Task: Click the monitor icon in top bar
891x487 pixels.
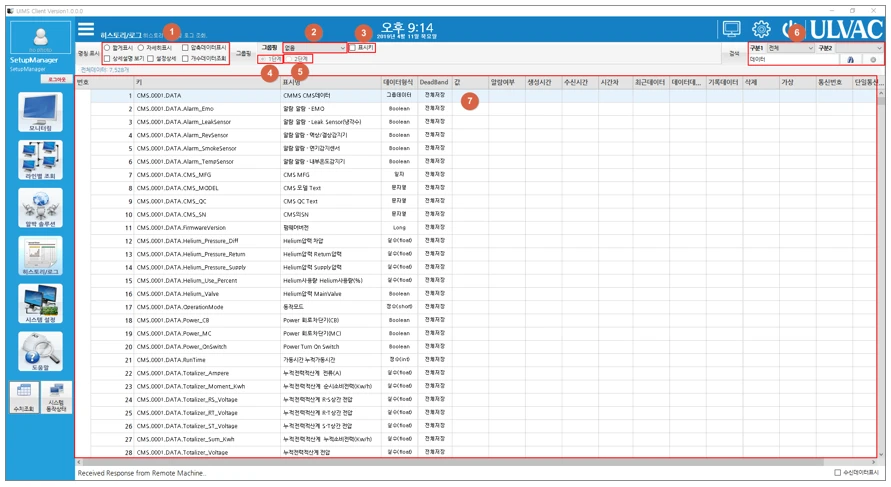Action: [x=731, y=29]
